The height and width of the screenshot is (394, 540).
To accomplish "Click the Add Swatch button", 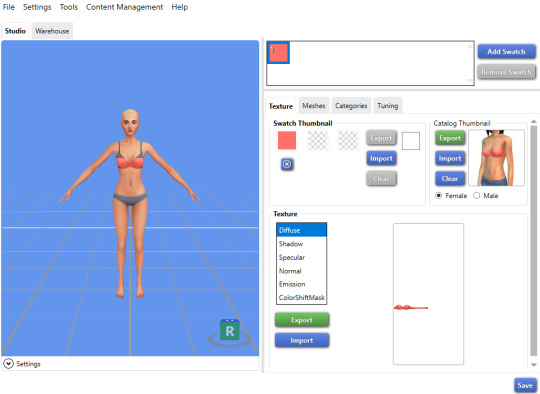I will [x=506, y=52].
